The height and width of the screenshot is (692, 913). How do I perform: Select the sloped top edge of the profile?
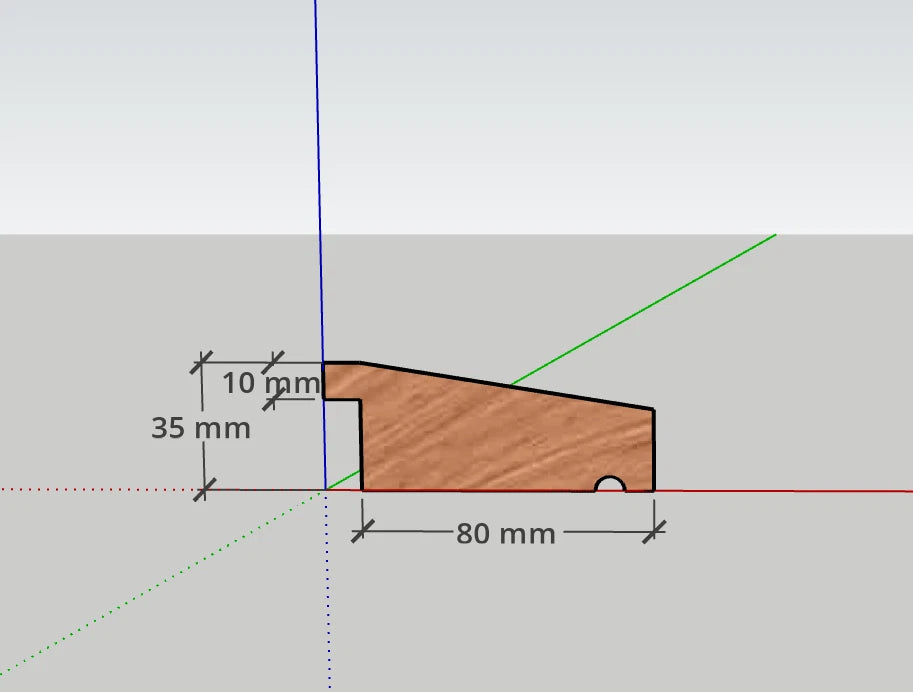507,386
